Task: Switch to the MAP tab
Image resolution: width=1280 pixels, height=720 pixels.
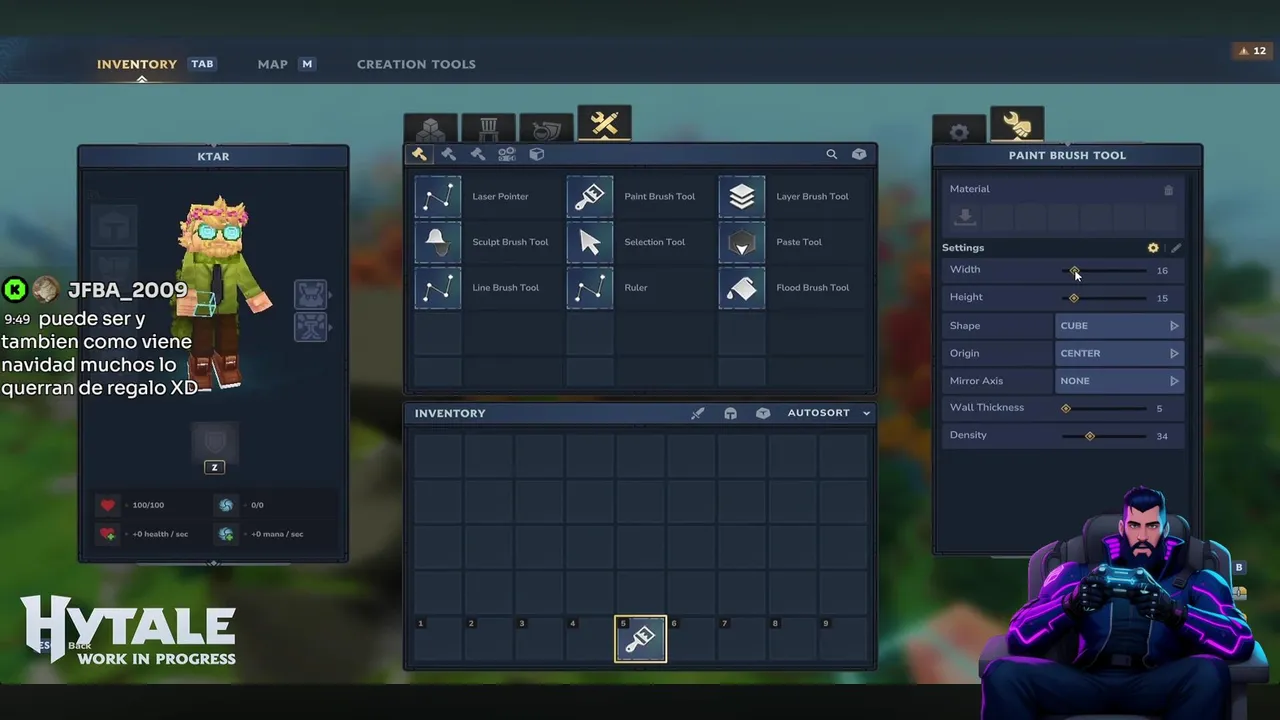Action: [273, 64]
